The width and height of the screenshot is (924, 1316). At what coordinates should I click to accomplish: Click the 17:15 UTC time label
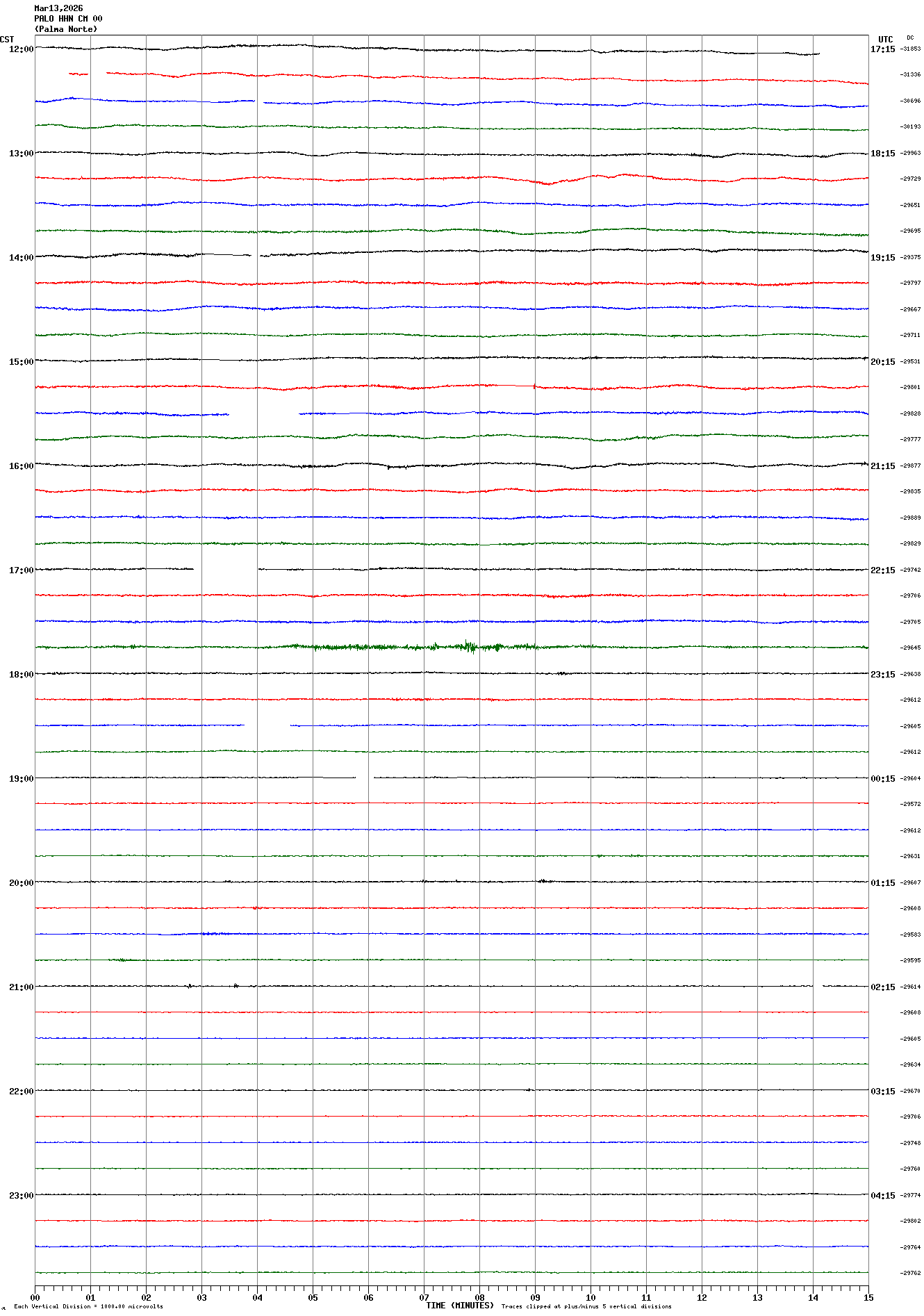[x=882, y=49]
